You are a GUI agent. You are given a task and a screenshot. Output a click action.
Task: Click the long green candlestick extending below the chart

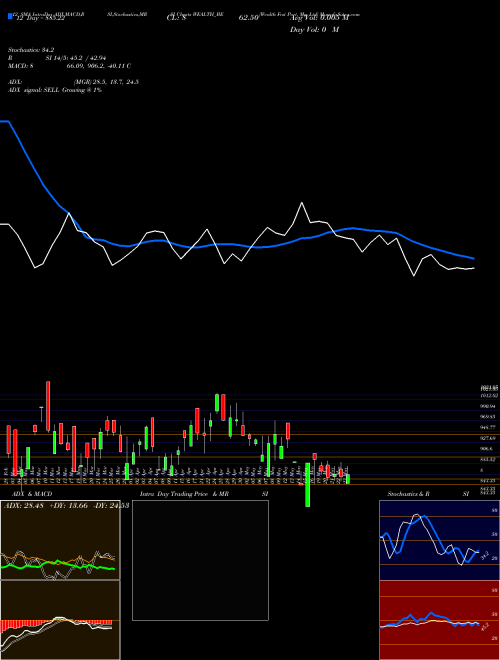pyautogui.click(x=308, y=484)
